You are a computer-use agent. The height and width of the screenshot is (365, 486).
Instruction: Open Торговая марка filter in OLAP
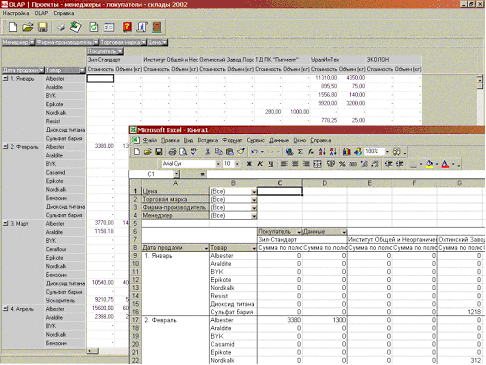tap(143, 42)
